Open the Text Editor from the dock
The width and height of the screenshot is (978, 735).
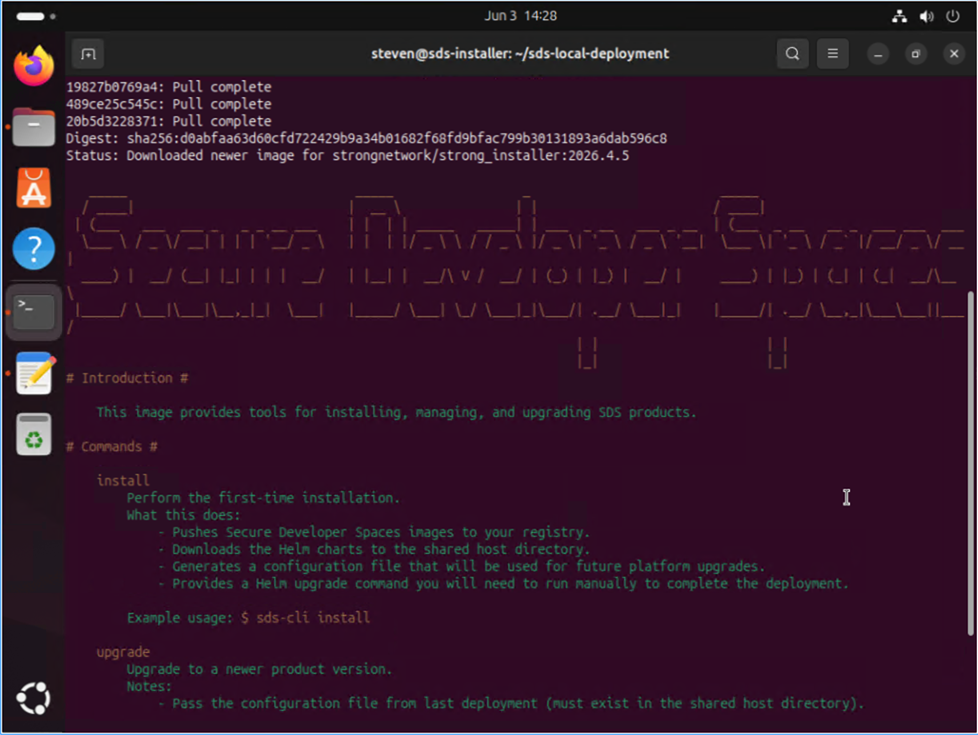coord(34,372)
